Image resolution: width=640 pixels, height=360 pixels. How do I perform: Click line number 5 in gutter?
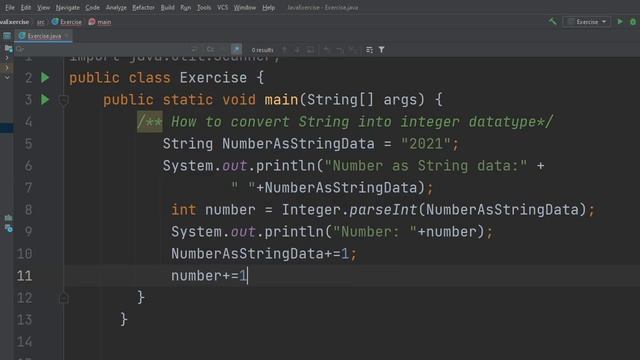(x=28, y=144)
